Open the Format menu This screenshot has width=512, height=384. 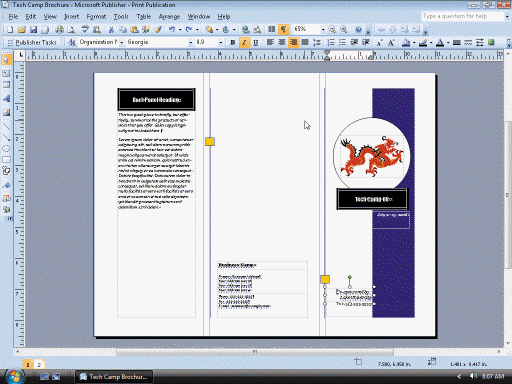coord(96,17)
